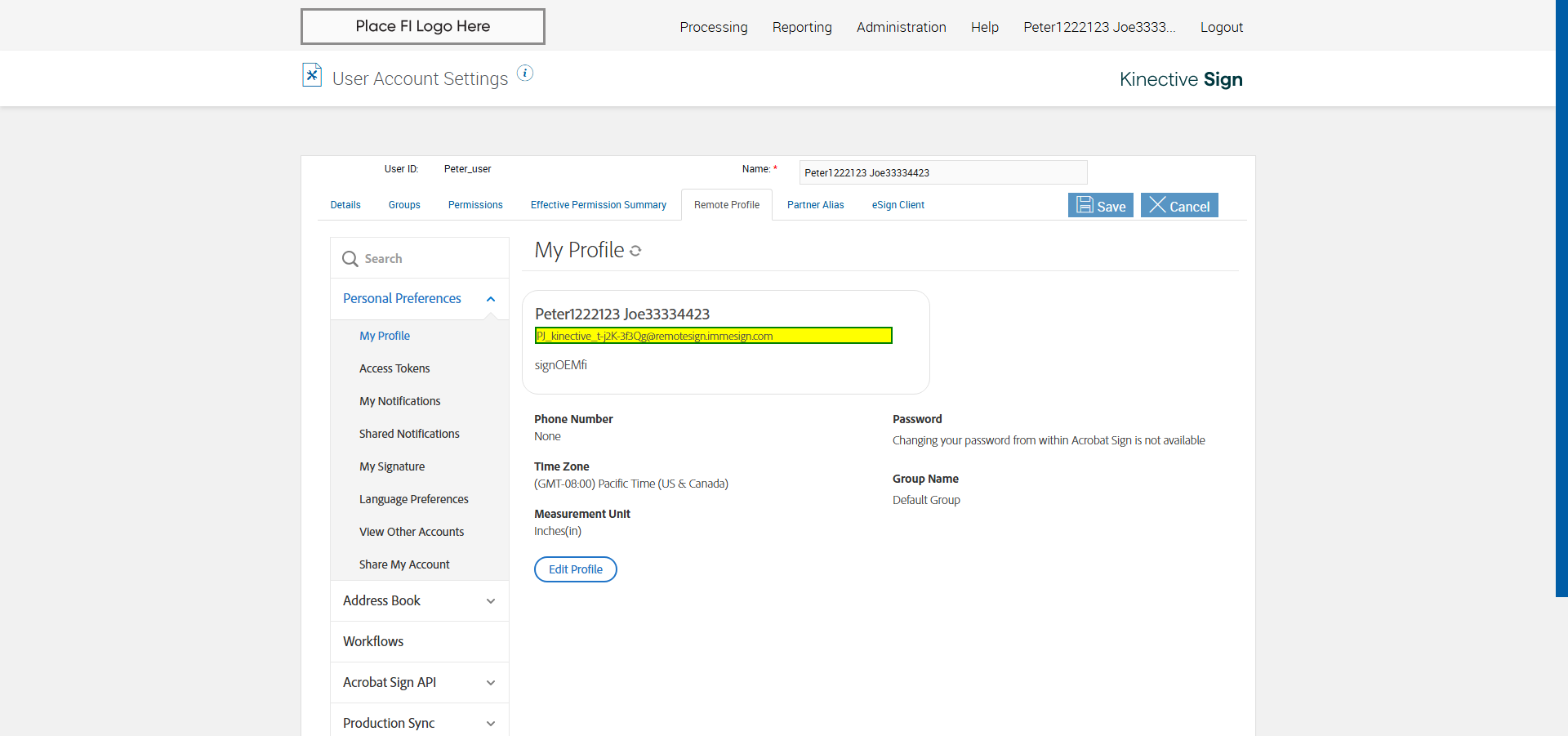1568x736 pixels.
Task: Click the info icon beside User Account Settings
Action: 525,74
